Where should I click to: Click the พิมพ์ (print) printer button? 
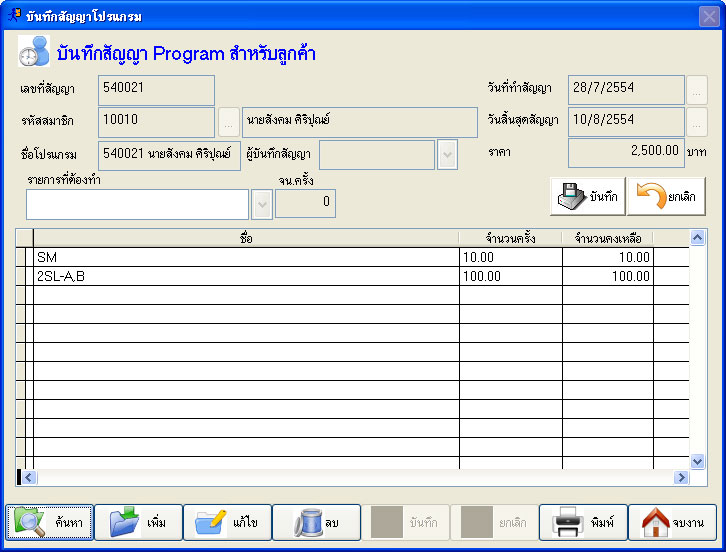pyautogui.click(x=583, y=522)
